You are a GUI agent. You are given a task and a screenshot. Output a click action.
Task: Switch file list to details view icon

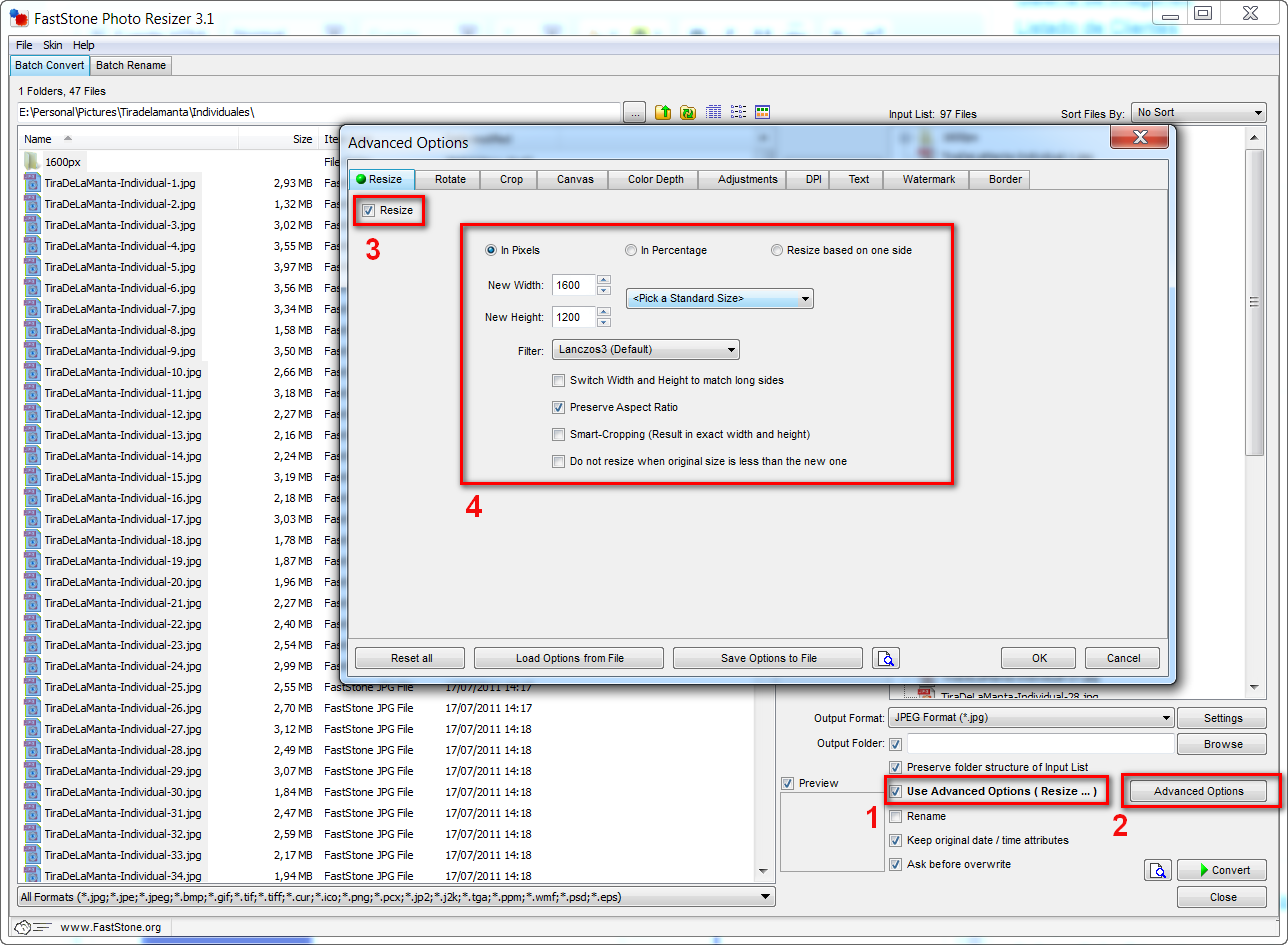tap(714, 113)
